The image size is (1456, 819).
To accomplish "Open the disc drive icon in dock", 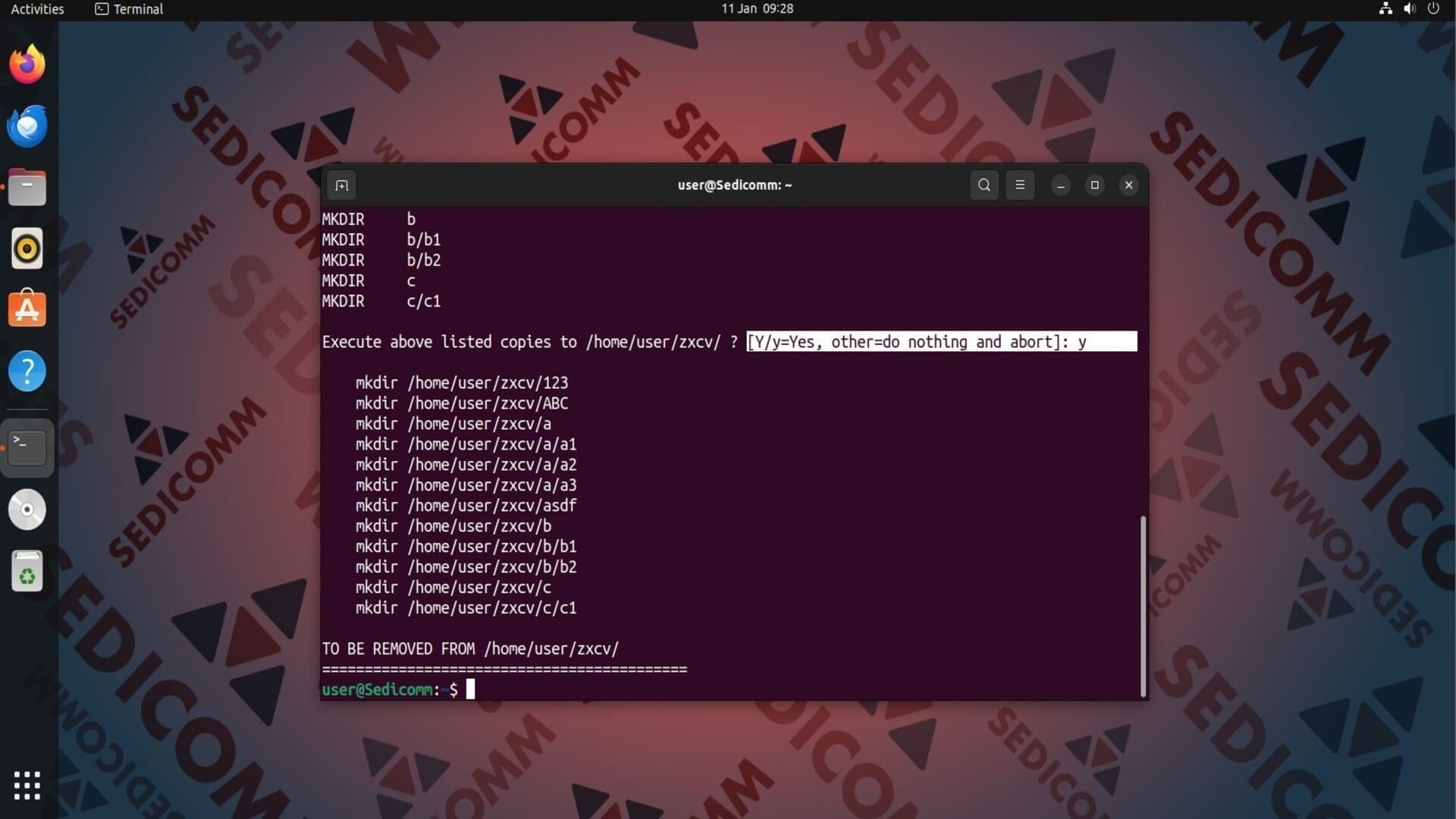I will [x=27, y=510].
